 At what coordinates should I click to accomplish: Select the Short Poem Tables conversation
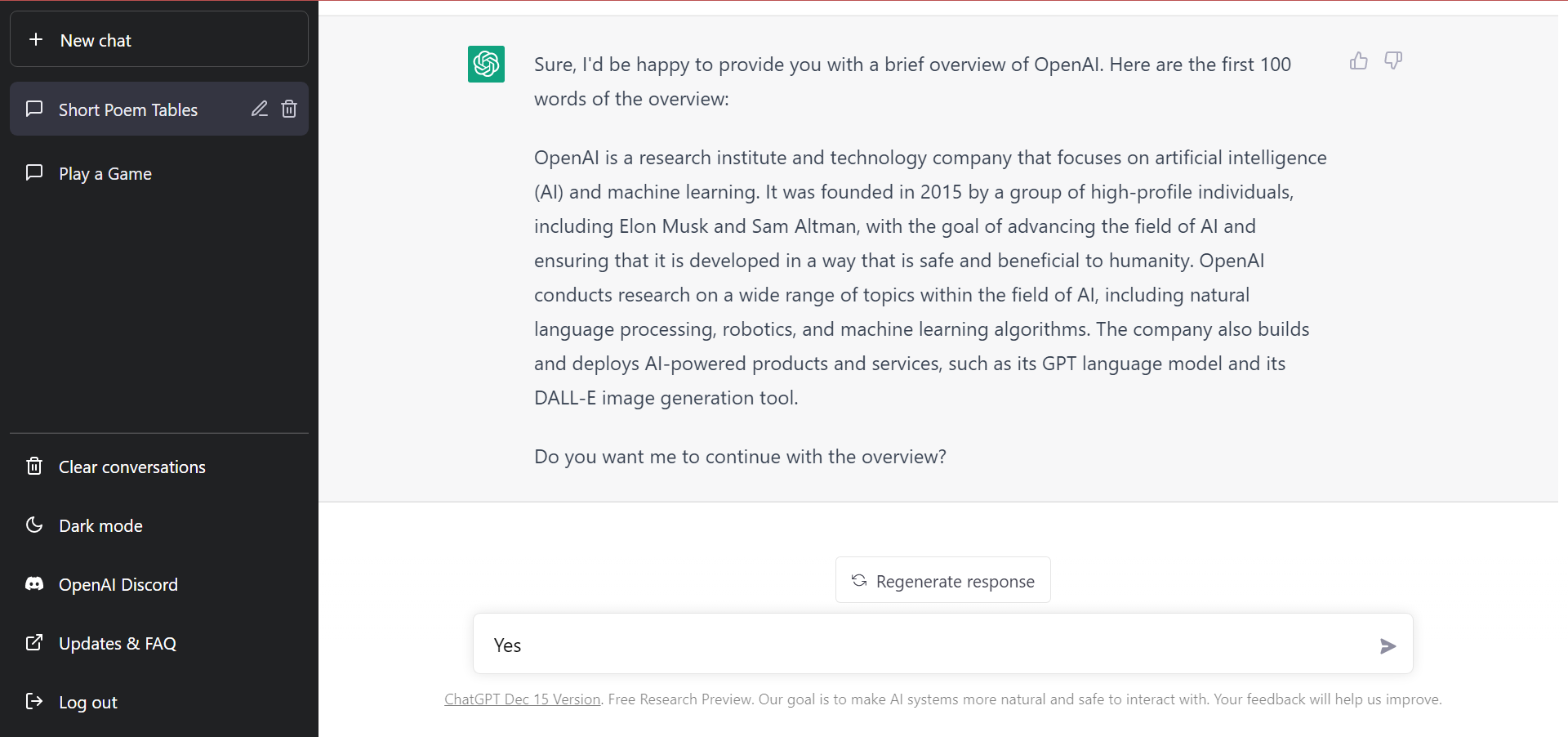tap(128, 109)
